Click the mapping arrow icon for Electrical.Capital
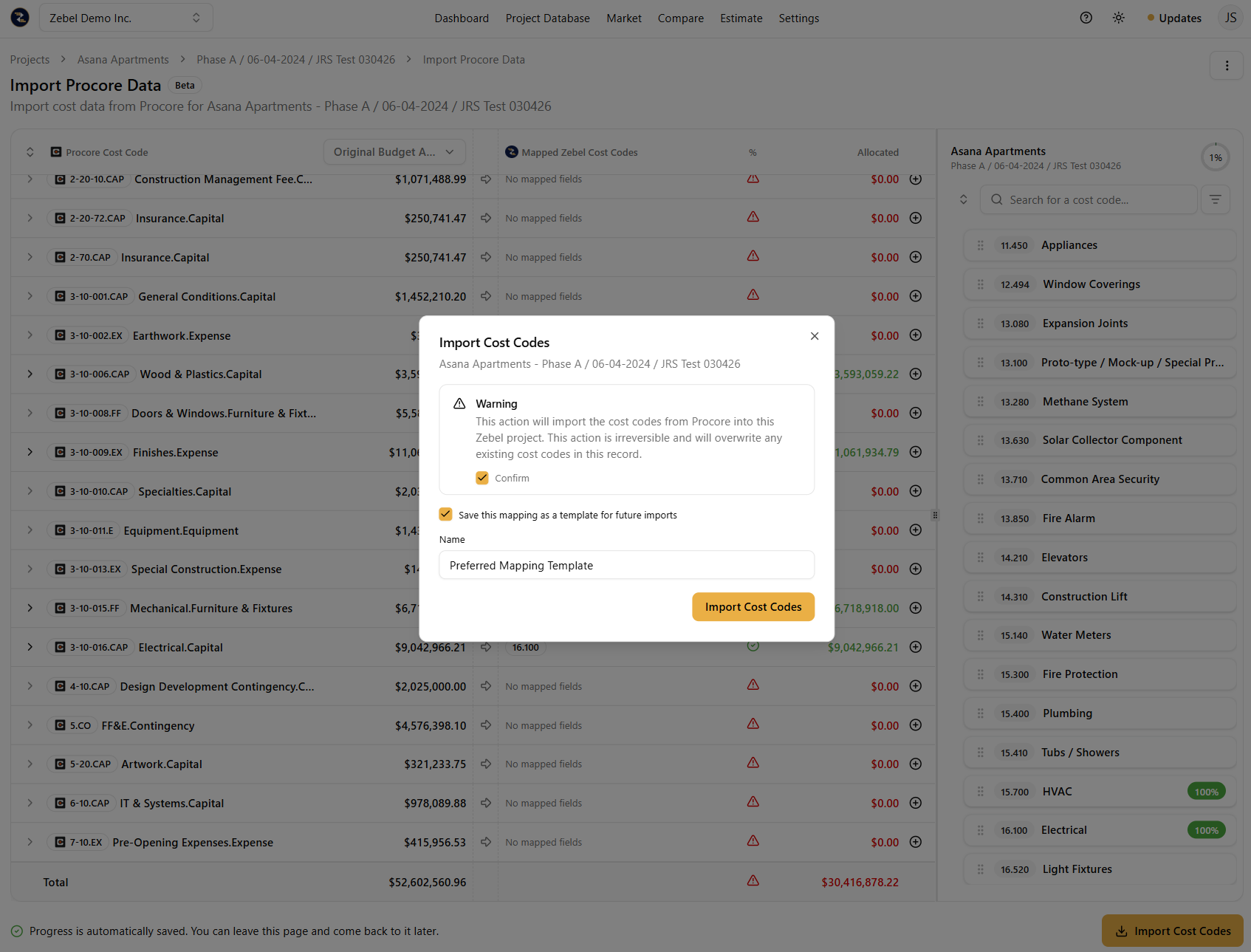1251x952 pixels. pyautogui.click(x=486, y=647)
